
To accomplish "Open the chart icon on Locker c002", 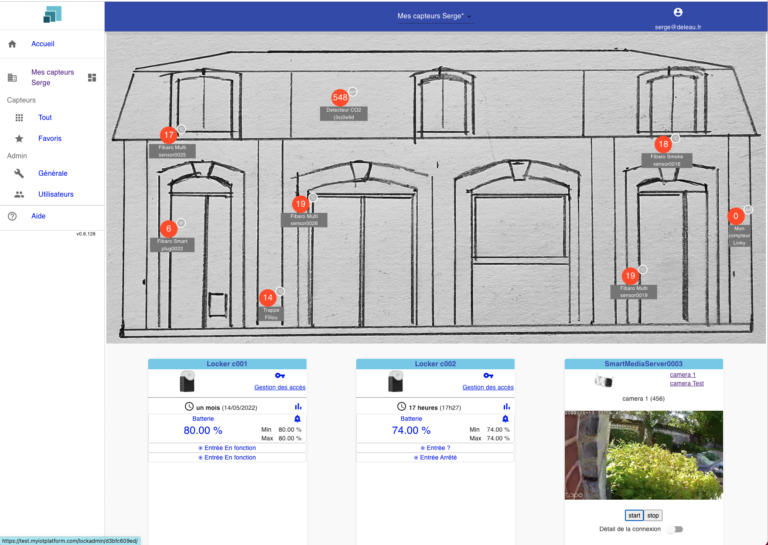I will 505,406.
